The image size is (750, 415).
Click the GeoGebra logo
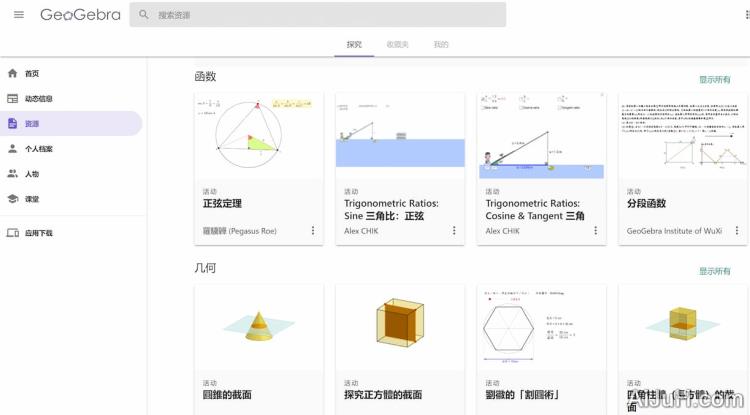(80, 15)
